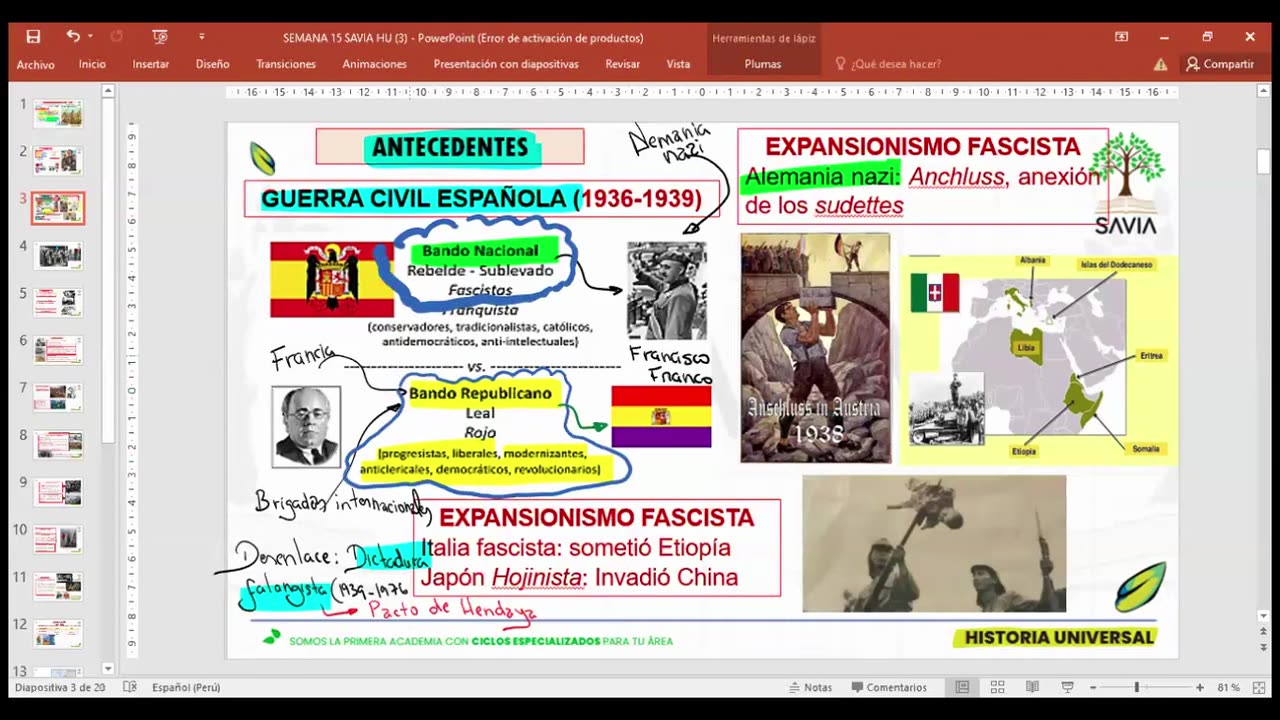Select slide 8 thumbnail
This screenshot has height=720, width=1280.
pos(58,444)
